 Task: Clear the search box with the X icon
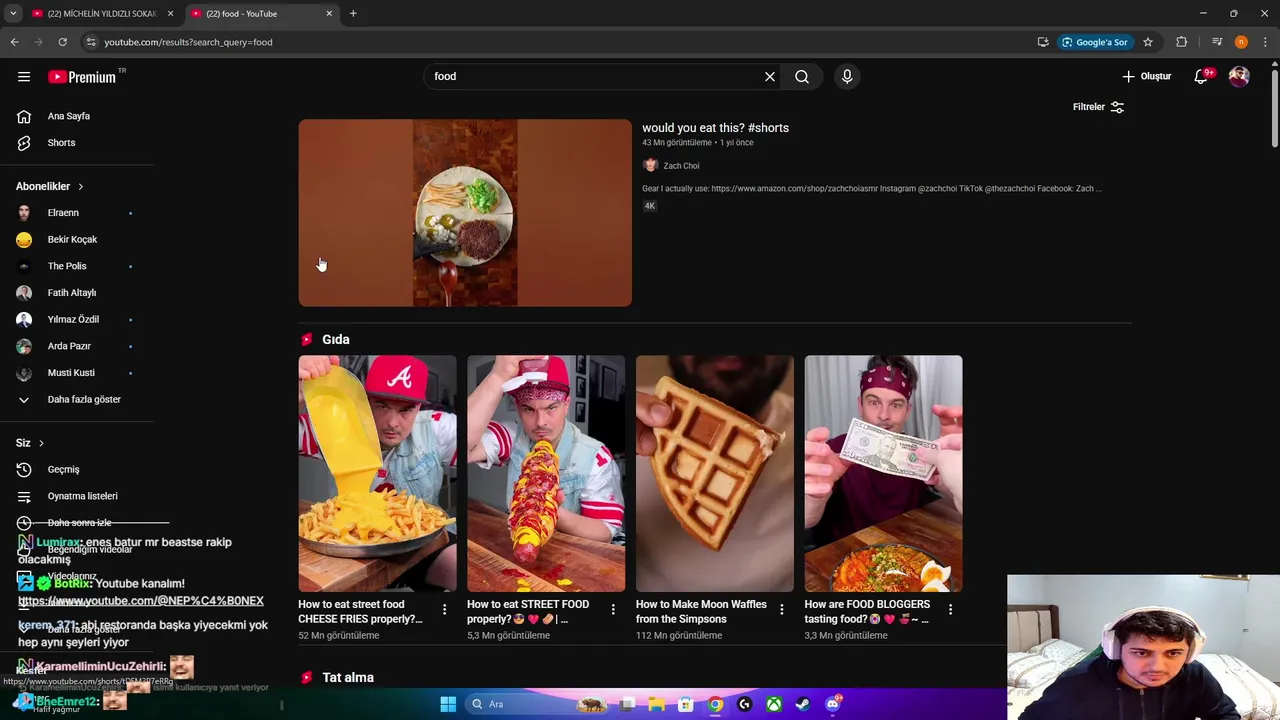(x=770, y=77)
